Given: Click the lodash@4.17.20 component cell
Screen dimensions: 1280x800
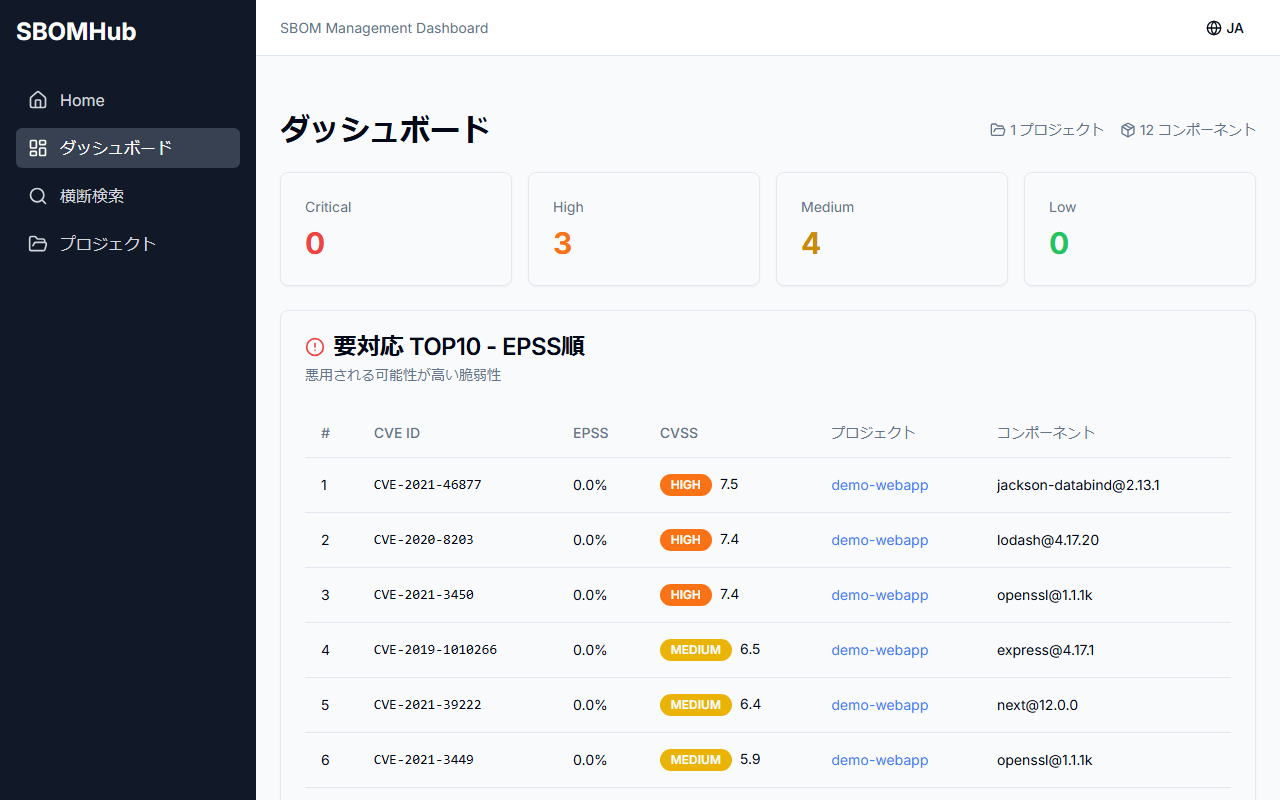Looking at the screenshot, I should [x=1048, y=540].
